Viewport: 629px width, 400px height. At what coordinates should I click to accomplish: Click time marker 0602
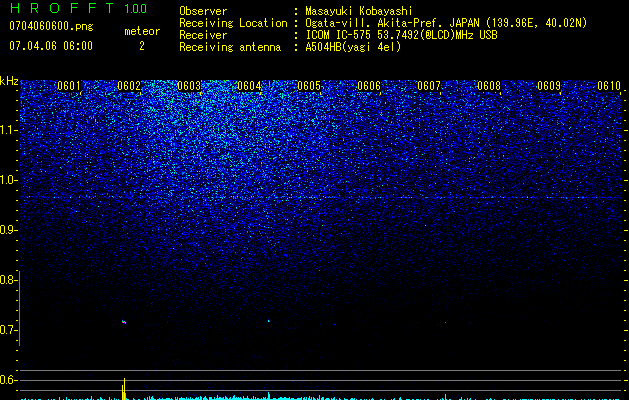pyautogui.click(x=129, y=86)
